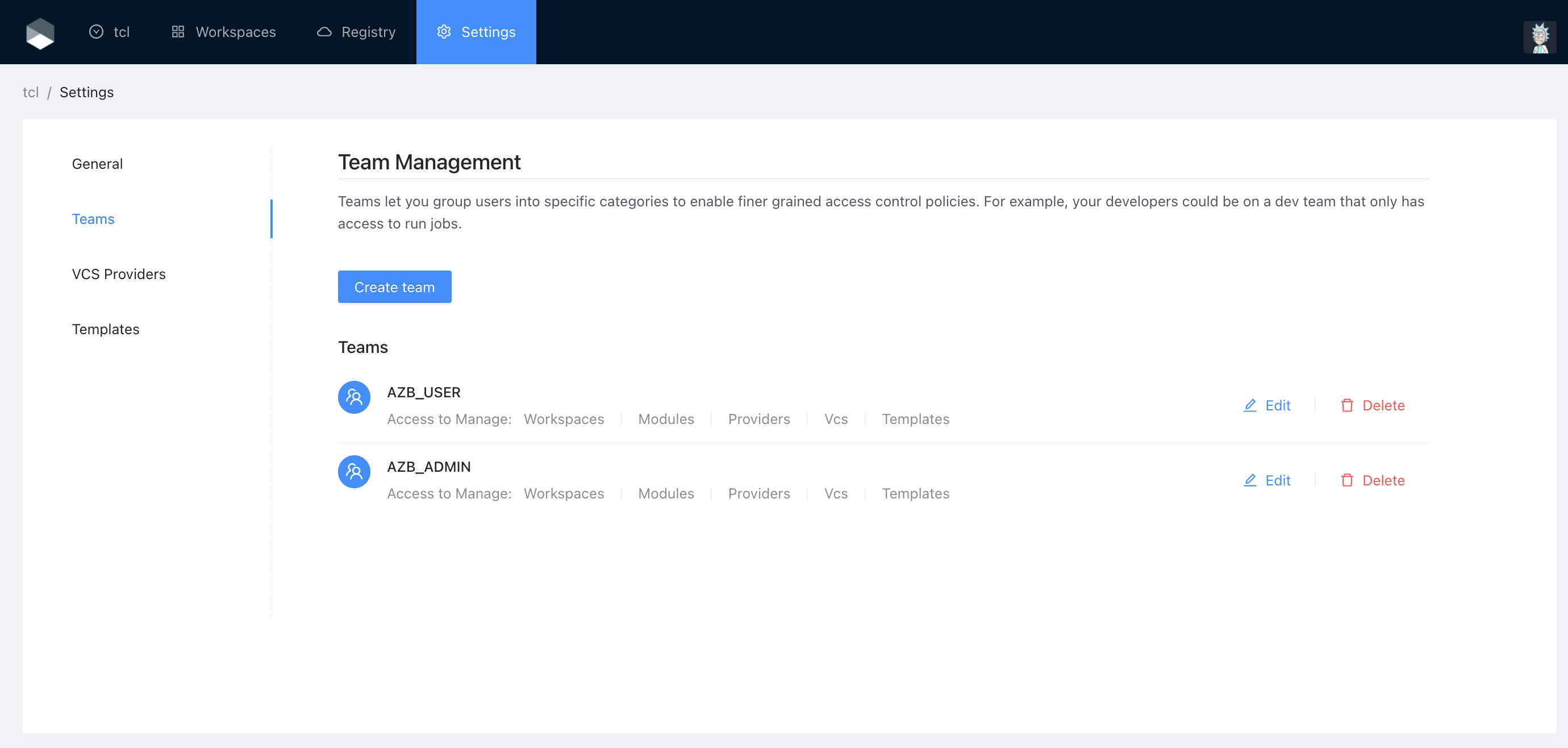Click the AZB_ADMIN team avatar icon

click(x=355, y=471)
